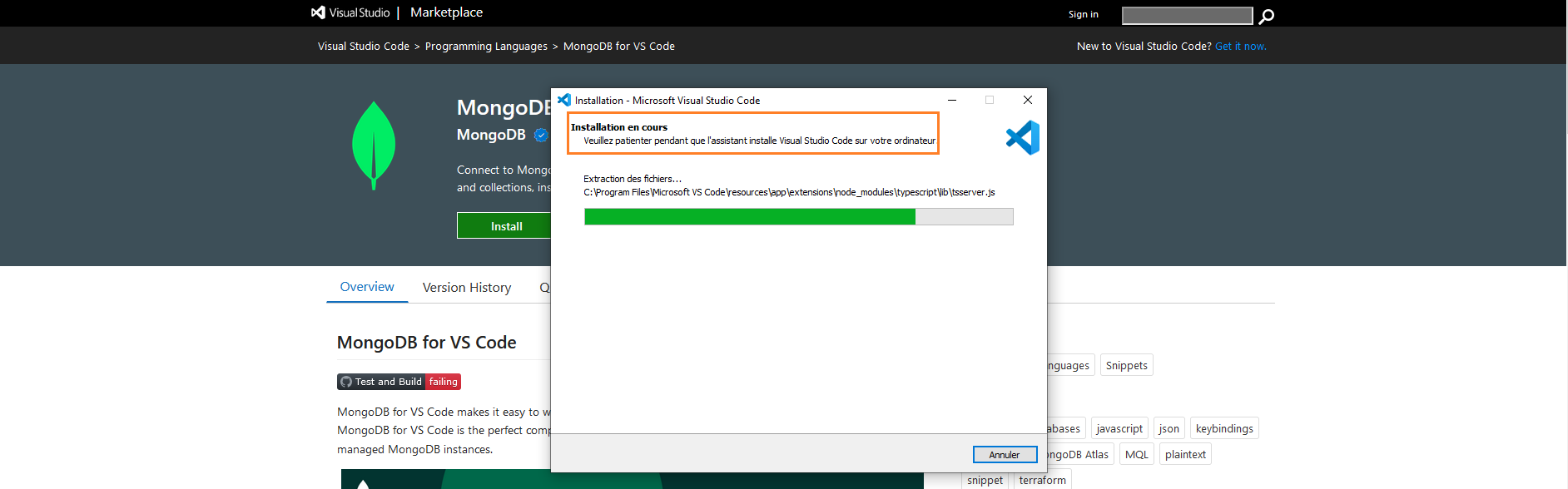Click the MongoDB green leaf logo
The width and height of the screenshot is (1568, 489).
click(x=374, y=146)
